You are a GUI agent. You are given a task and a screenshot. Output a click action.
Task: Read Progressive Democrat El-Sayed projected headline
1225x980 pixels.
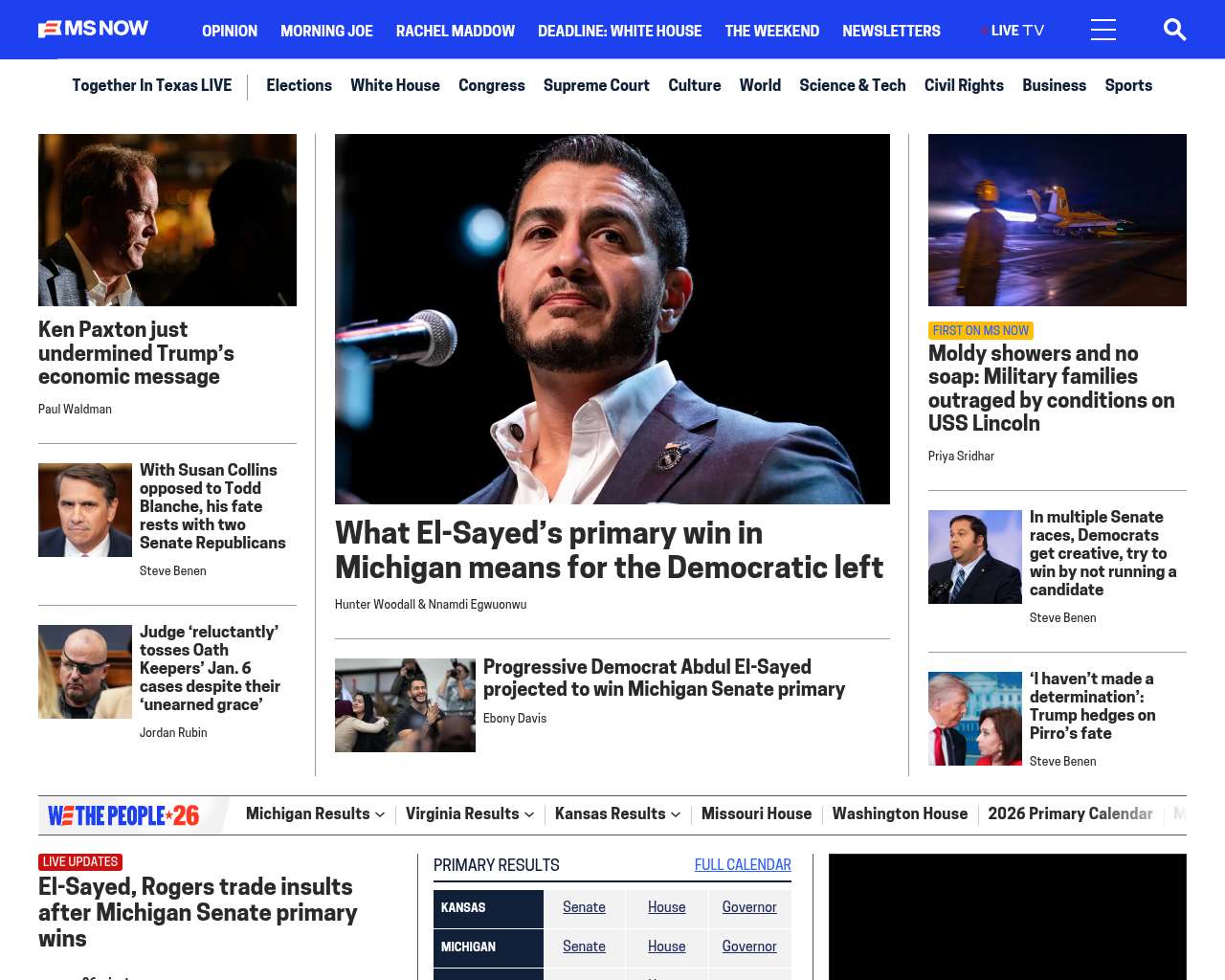[x=664, y=679]
